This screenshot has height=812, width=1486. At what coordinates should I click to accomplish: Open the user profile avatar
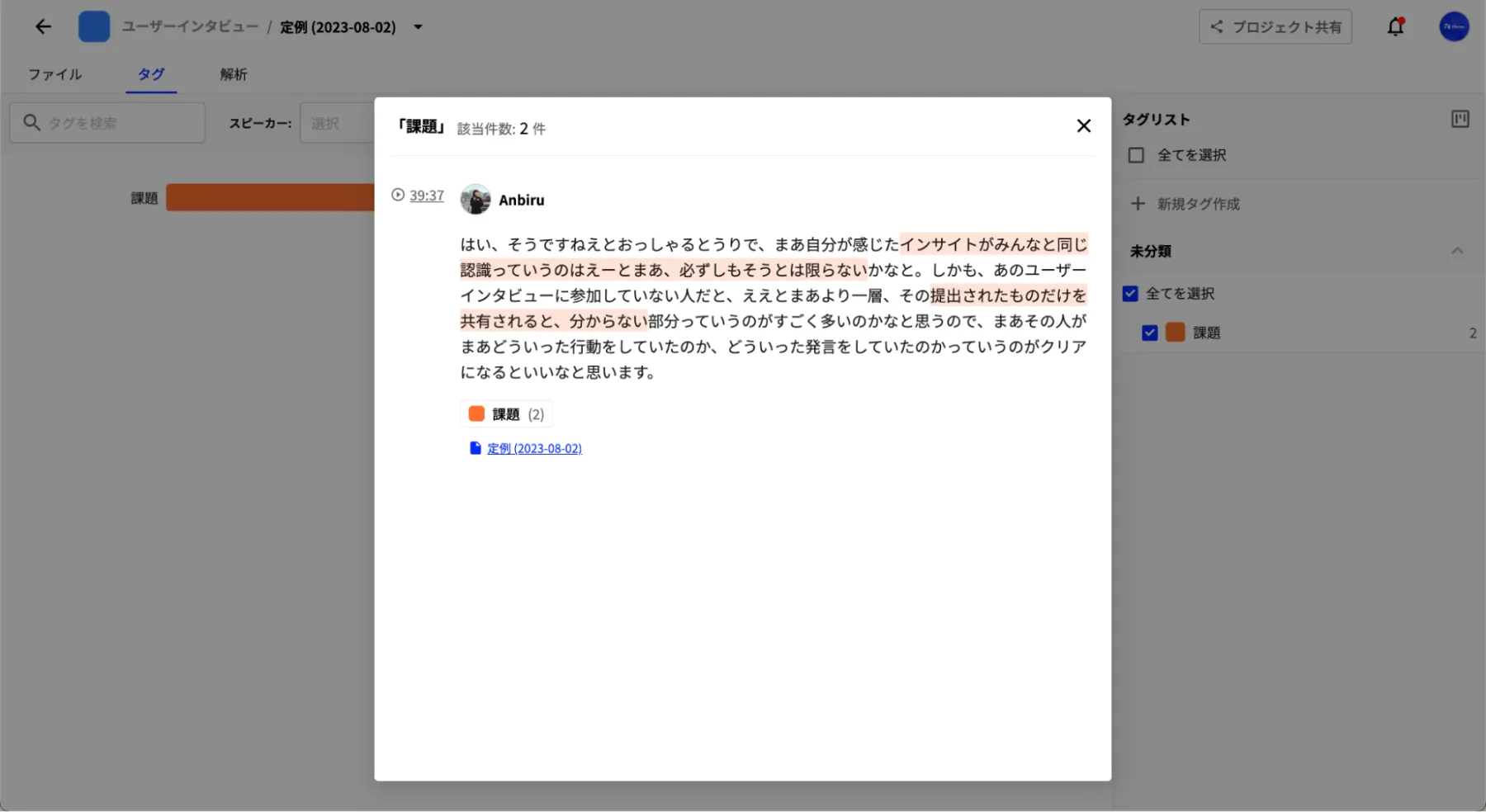(1454, 27)
